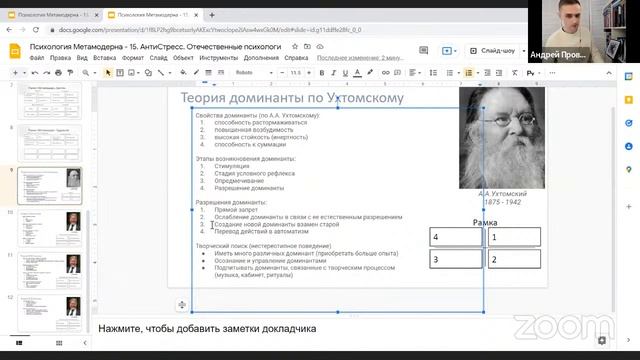
Task: Toggle italic formatting
Action: click(333, 73)
